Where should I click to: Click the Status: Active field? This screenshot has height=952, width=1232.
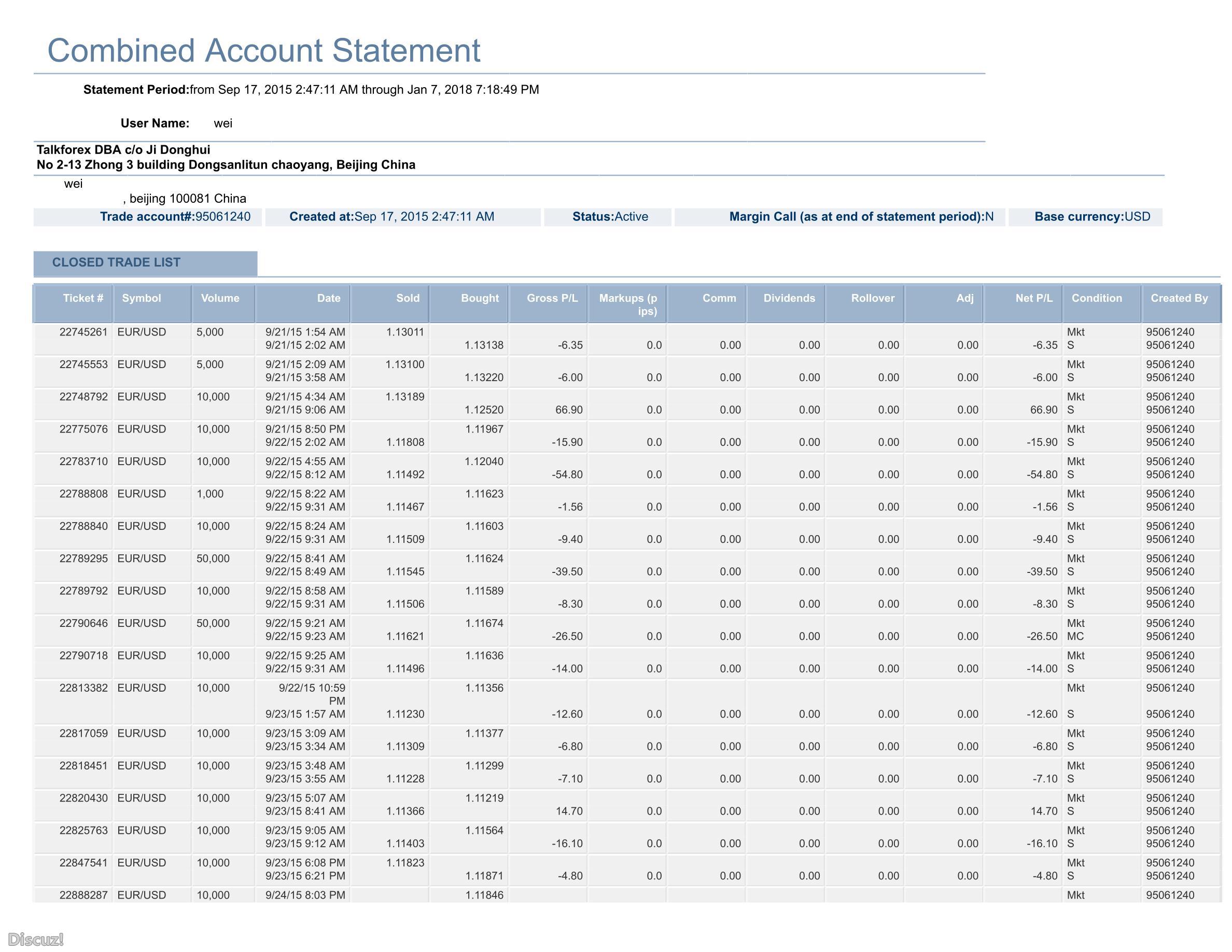pyautogui.click(x=608, y=217)
